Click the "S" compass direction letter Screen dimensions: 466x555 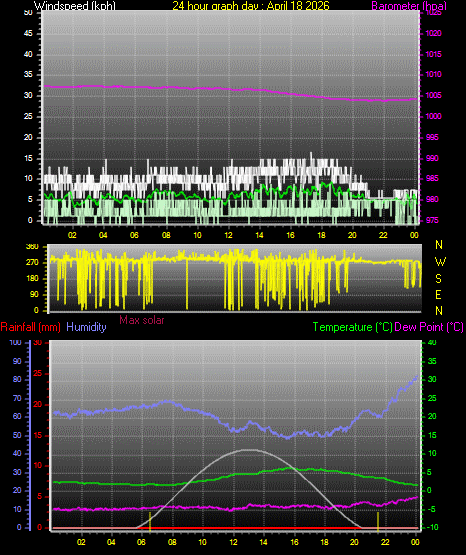pos(438,279)
